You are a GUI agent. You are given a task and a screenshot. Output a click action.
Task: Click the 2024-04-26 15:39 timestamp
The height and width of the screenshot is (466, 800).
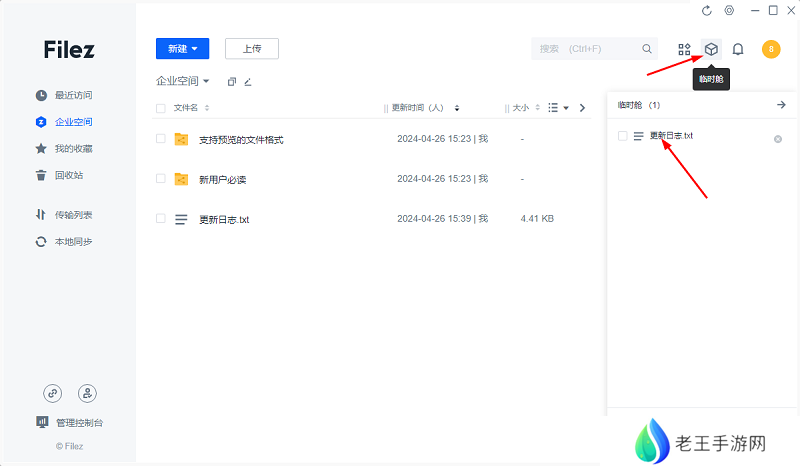pyautogui.click(x=434, y=218)
